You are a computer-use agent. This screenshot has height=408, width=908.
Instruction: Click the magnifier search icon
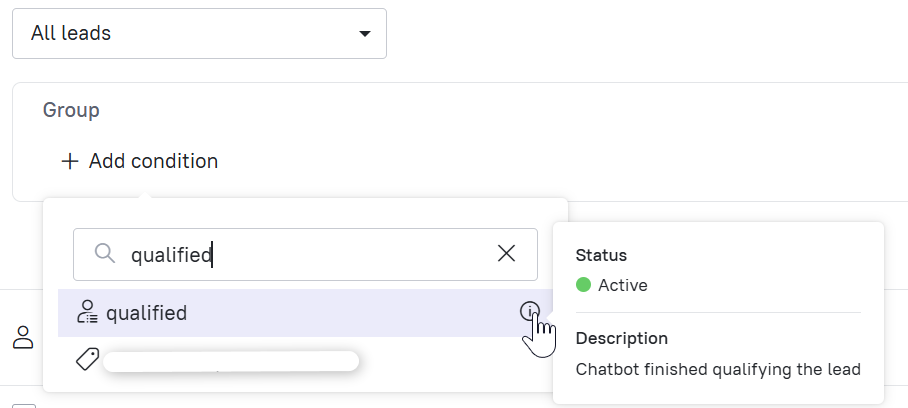[x=105, y=253]
